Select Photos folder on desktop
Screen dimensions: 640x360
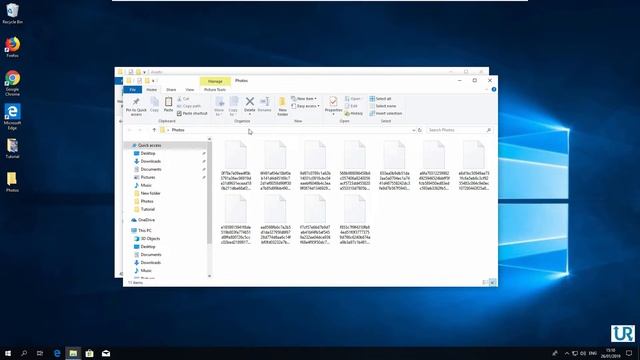12,182
